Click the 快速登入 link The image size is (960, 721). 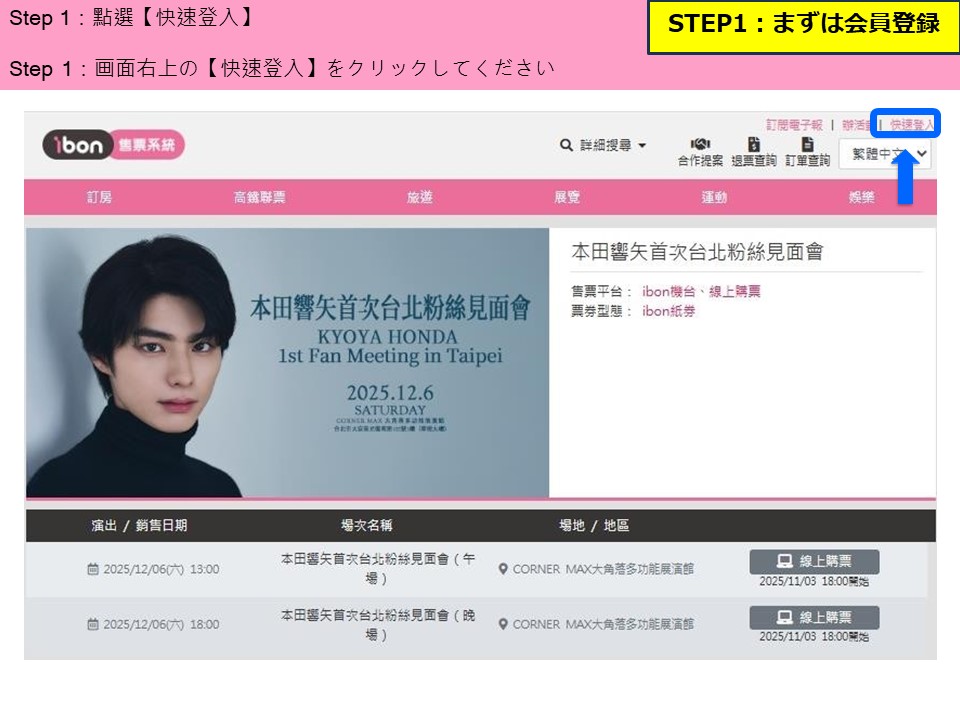(912, 125)
